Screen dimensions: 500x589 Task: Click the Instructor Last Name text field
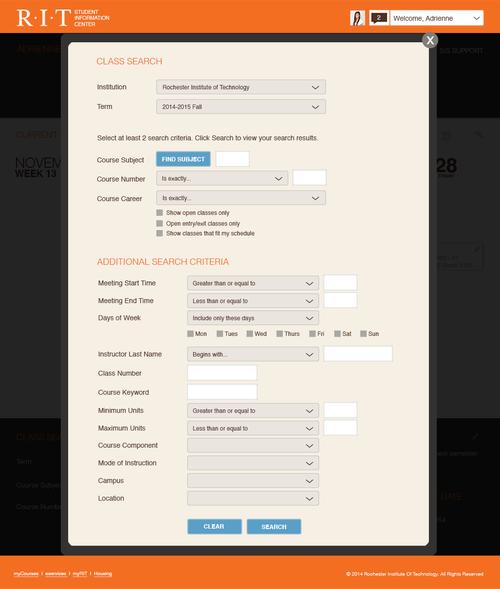[358, 354]
